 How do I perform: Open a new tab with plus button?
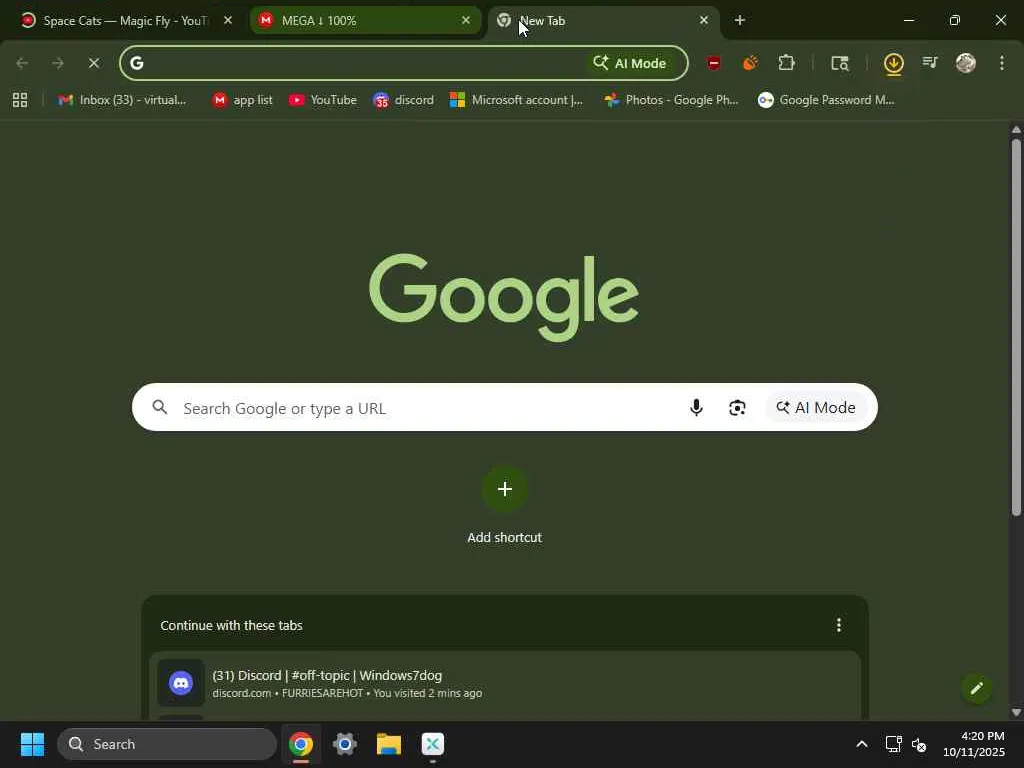tap(739, 20)
